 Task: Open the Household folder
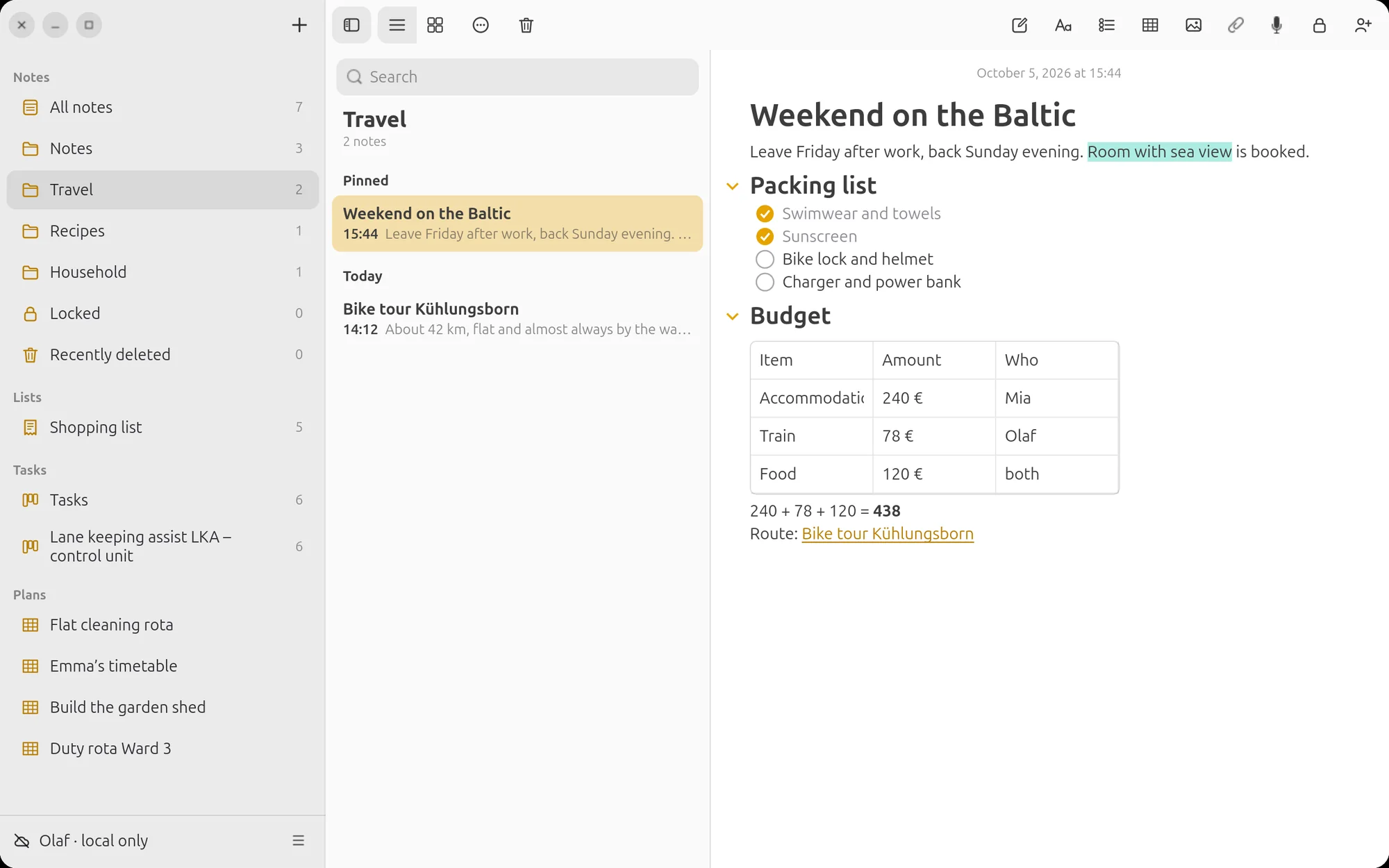pos(163,272)
